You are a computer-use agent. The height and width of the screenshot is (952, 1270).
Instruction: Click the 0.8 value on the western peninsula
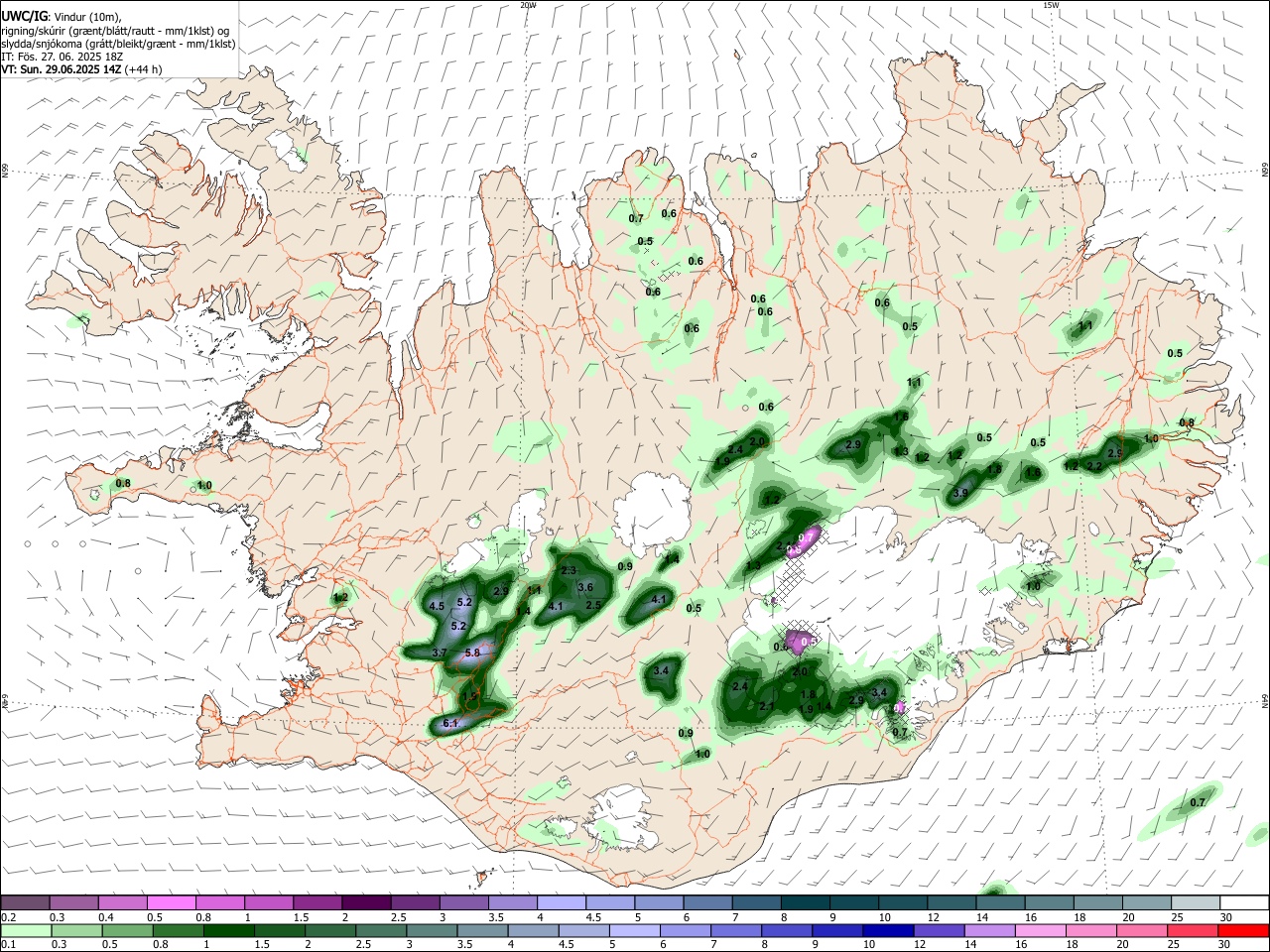(123, 483)
